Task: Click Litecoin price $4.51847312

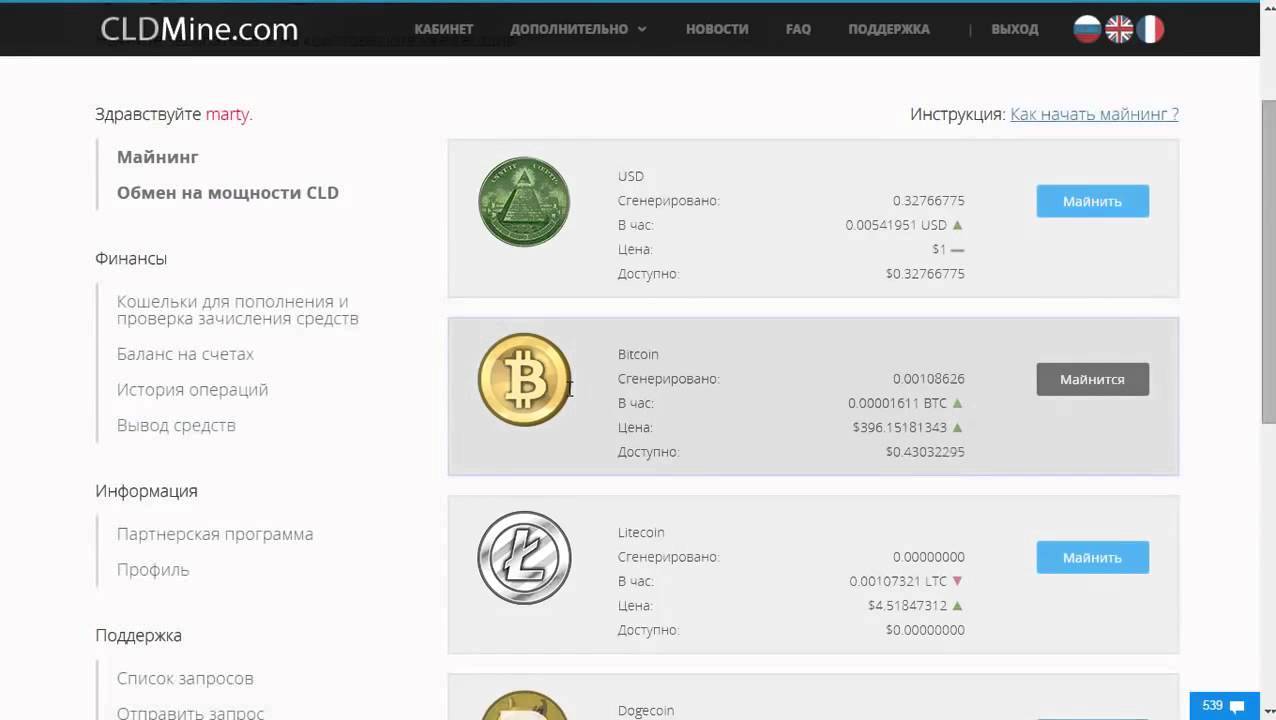Action: pyautogui.click(x=907, y=606)
